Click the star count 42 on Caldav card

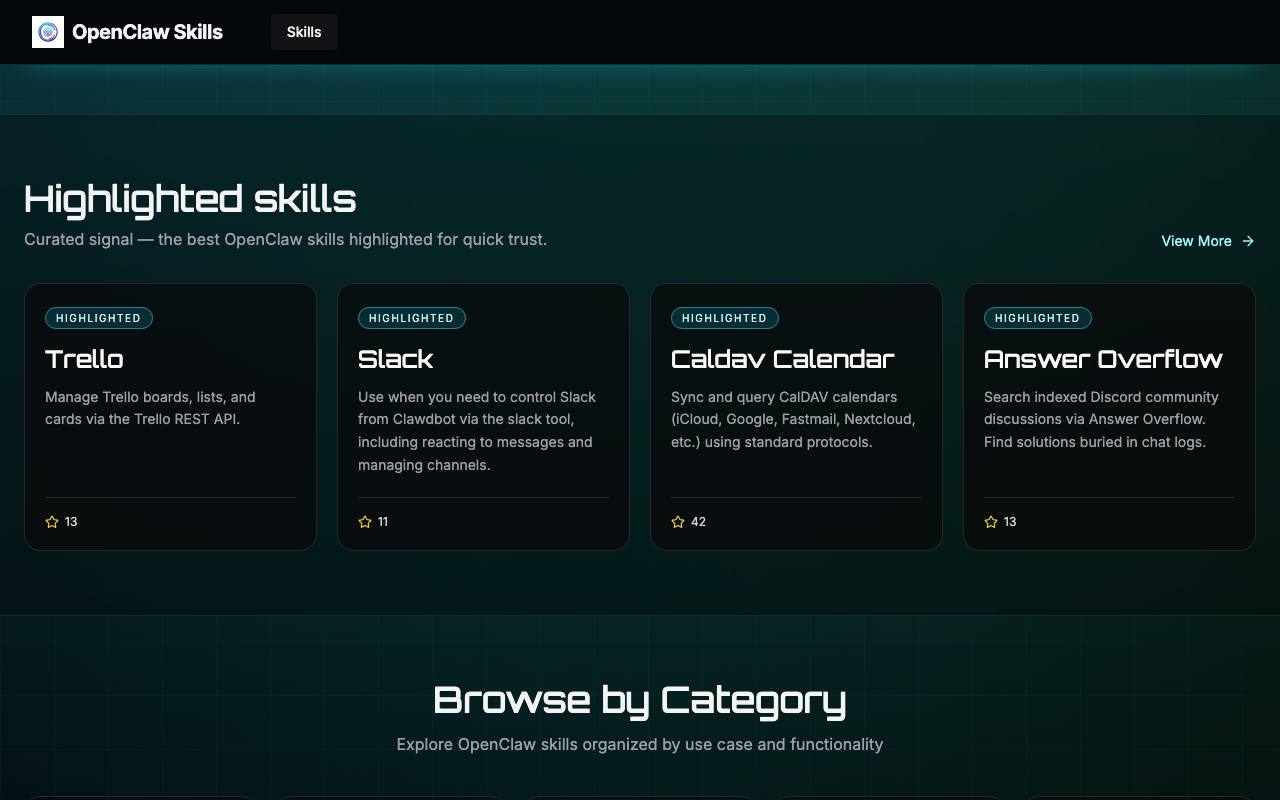(698, 522)
